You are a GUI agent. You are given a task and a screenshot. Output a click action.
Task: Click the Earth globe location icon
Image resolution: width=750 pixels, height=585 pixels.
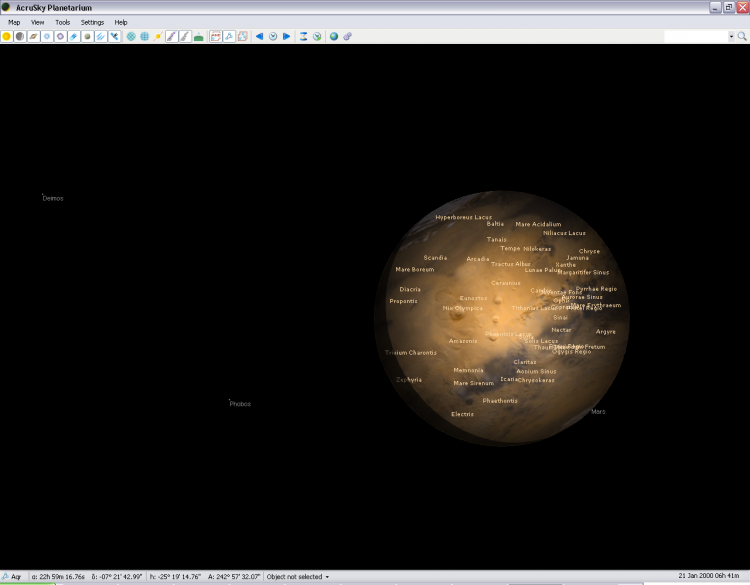click(334, 36)
